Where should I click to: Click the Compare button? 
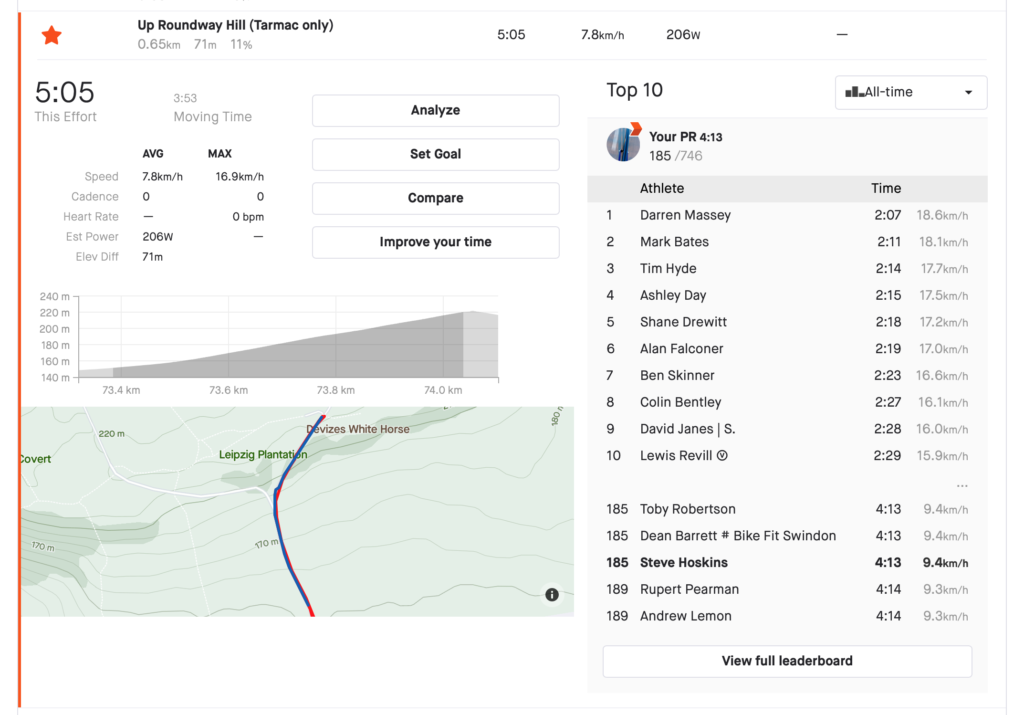click(436, 198)
